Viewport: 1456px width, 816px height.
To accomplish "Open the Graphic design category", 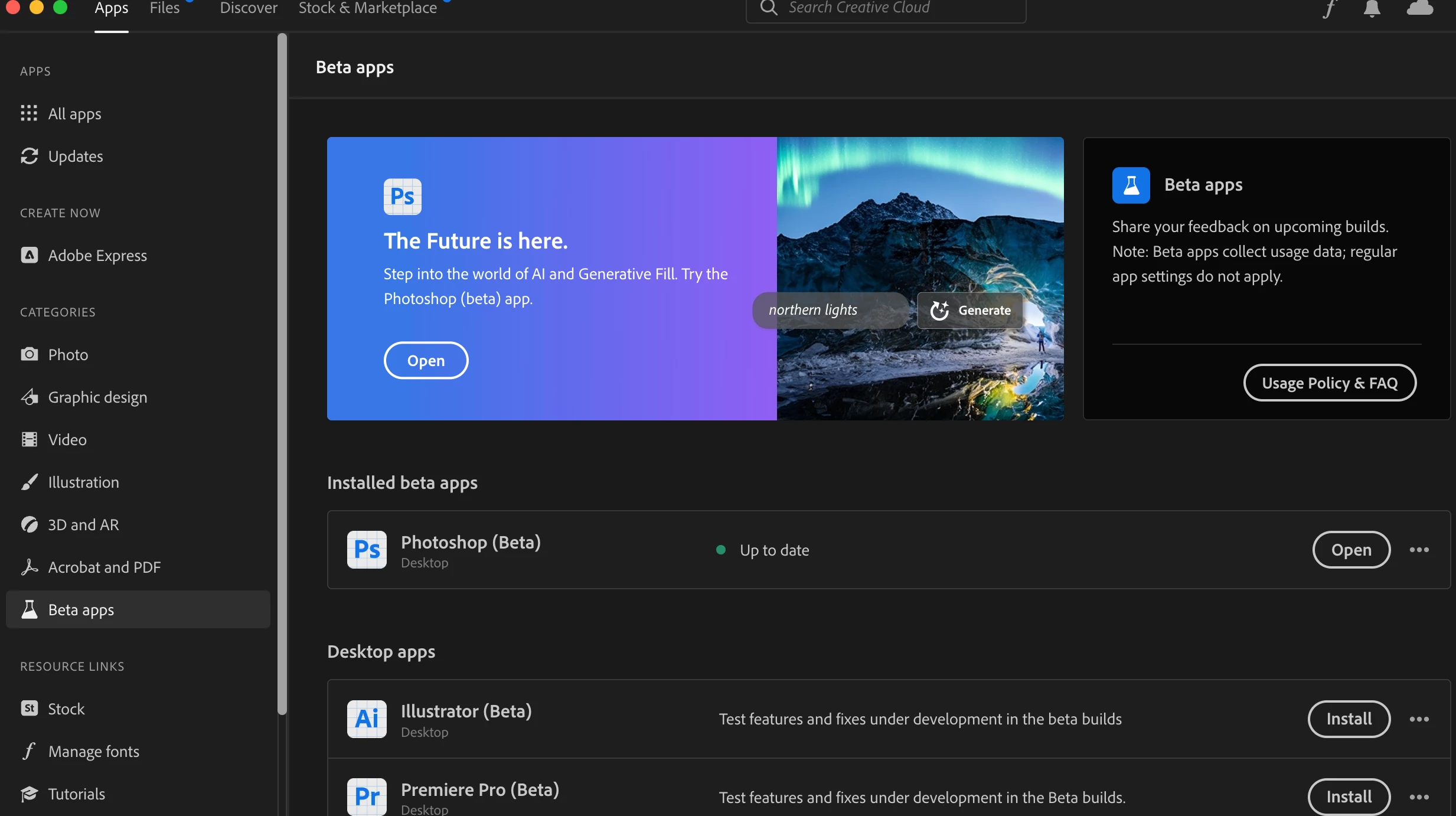I will click(97, 397).
